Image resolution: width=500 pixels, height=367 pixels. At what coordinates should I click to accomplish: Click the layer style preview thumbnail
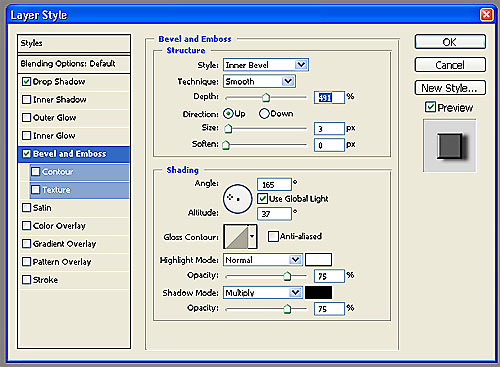[x=450, y=146]
